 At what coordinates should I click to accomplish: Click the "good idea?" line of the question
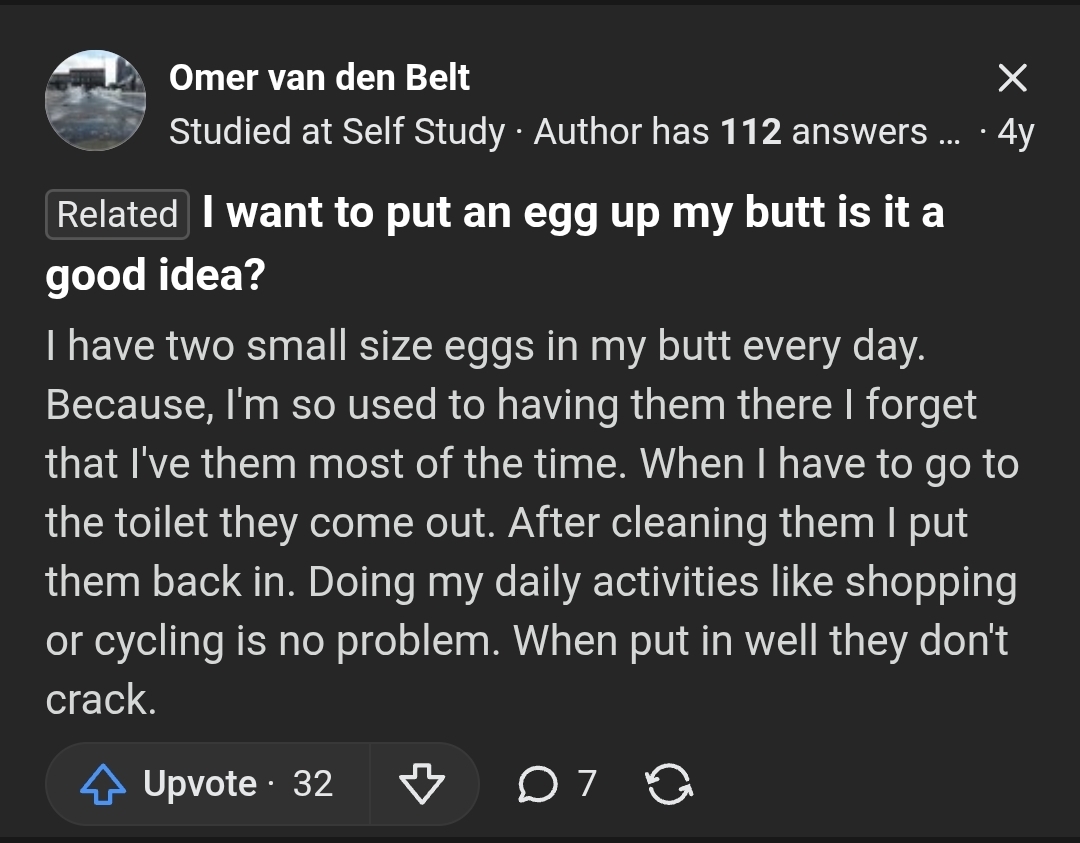155,274
